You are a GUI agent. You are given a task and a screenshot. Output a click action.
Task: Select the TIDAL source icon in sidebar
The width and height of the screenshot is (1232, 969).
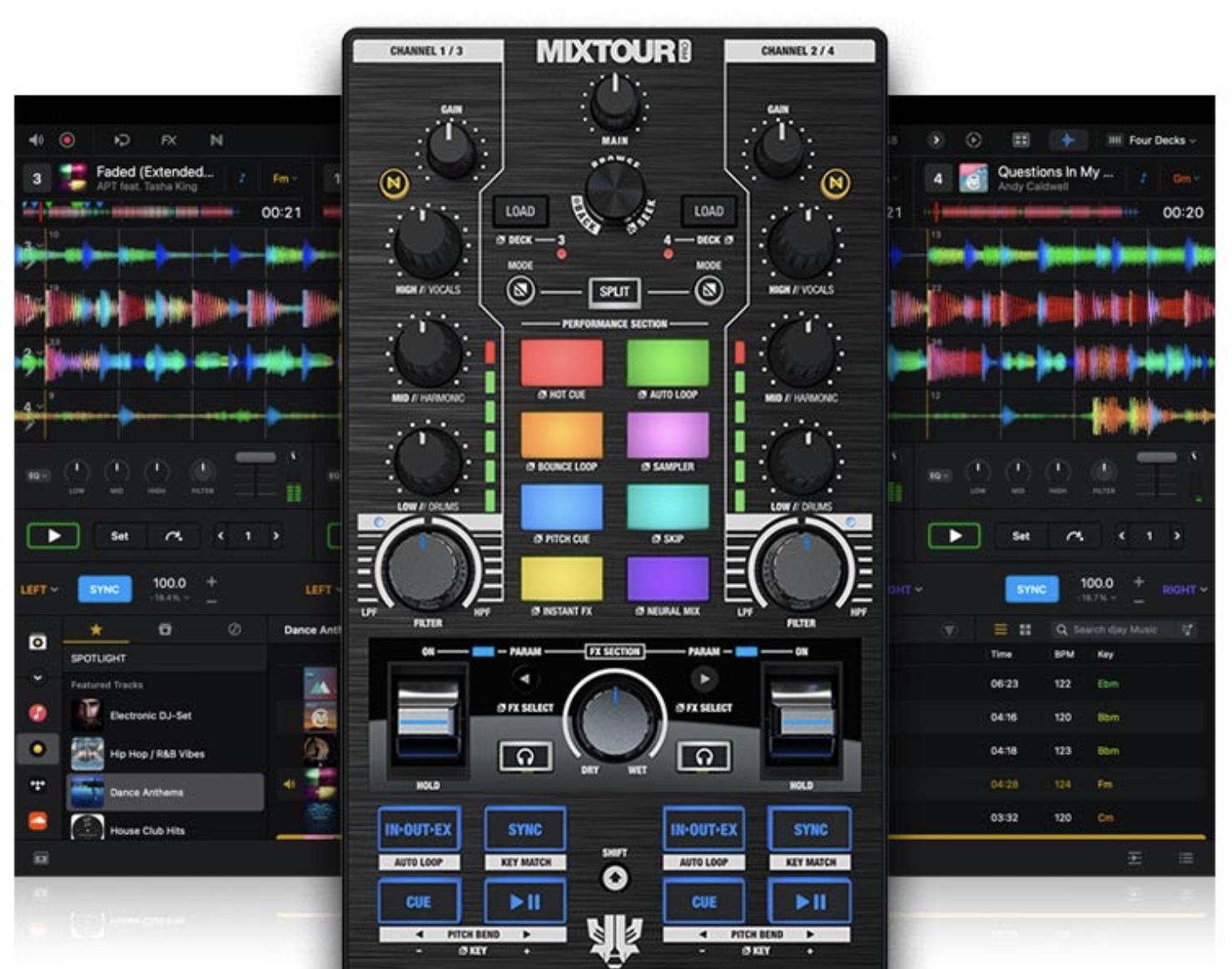tap(37, 784)
